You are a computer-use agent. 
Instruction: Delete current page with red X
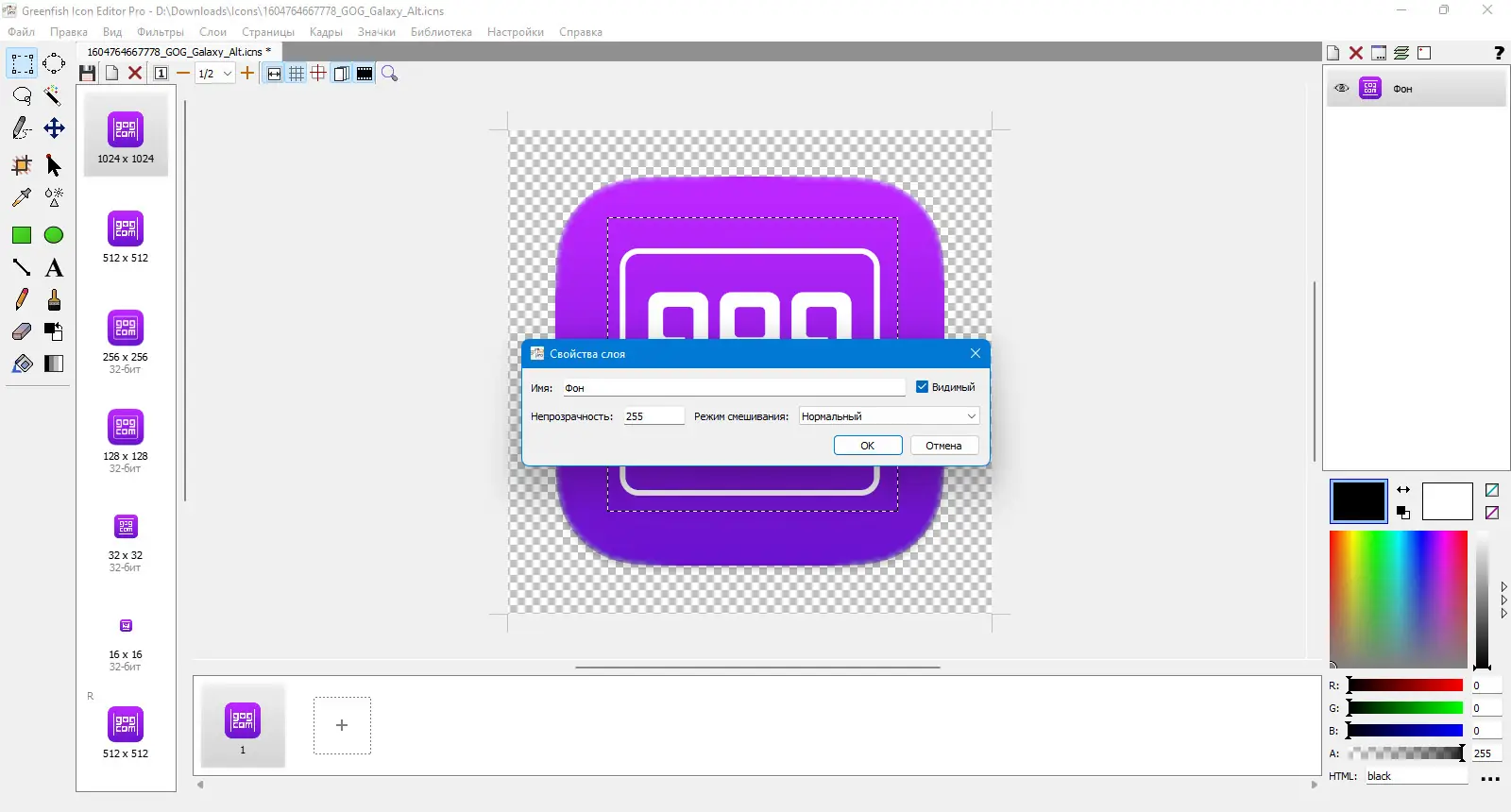[135, 73]
